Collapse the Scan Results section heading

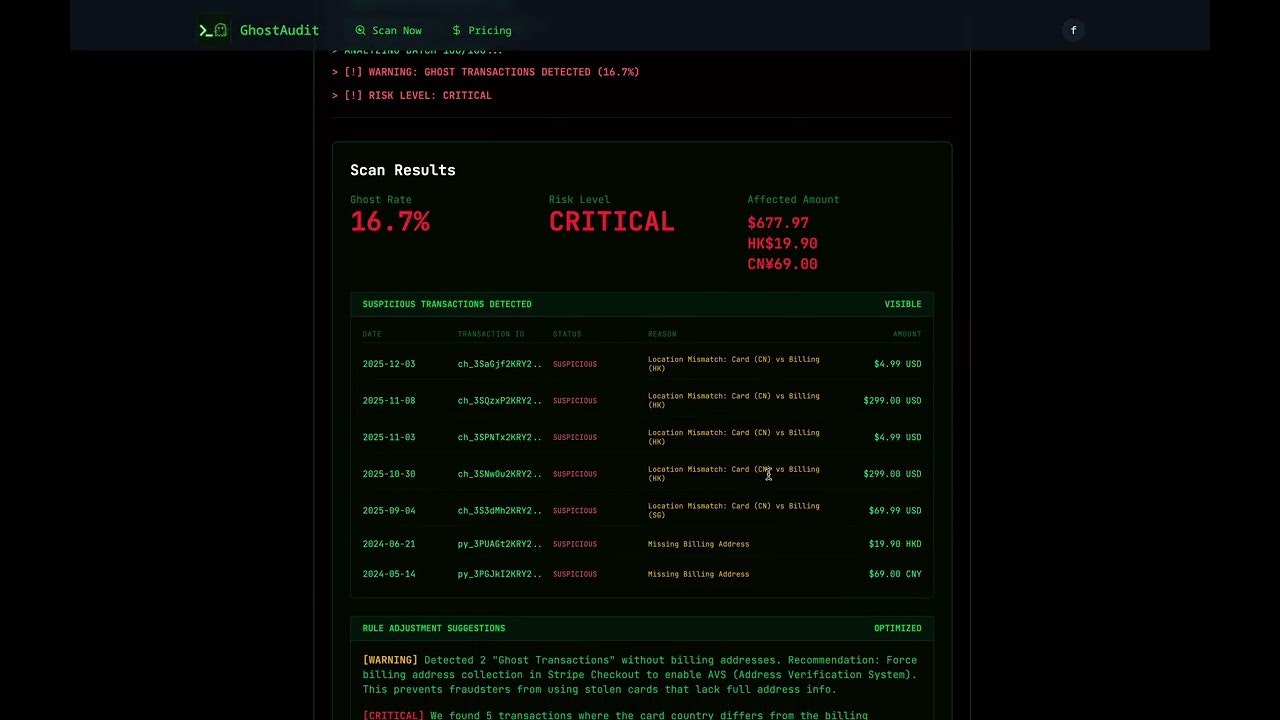(402, 170)
